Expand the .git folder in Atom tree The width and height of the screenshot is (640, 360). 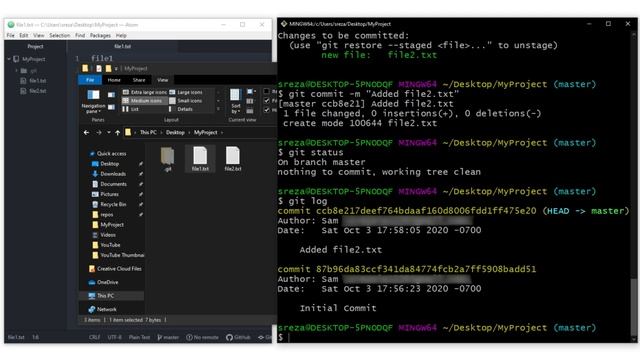pyautogui.click(x=17, y=71)
